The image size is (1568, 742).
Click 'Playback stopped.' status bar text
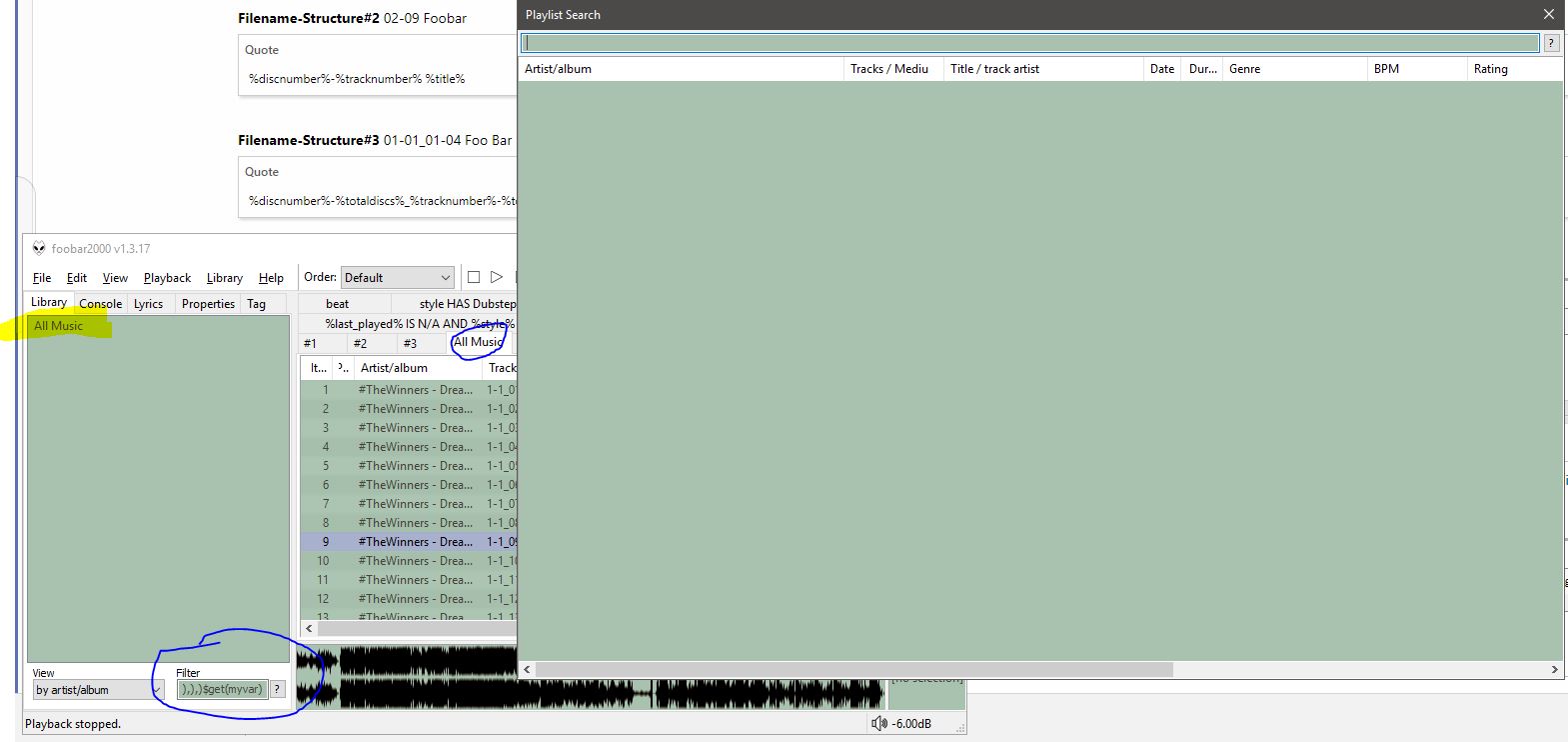coord(73,724)
